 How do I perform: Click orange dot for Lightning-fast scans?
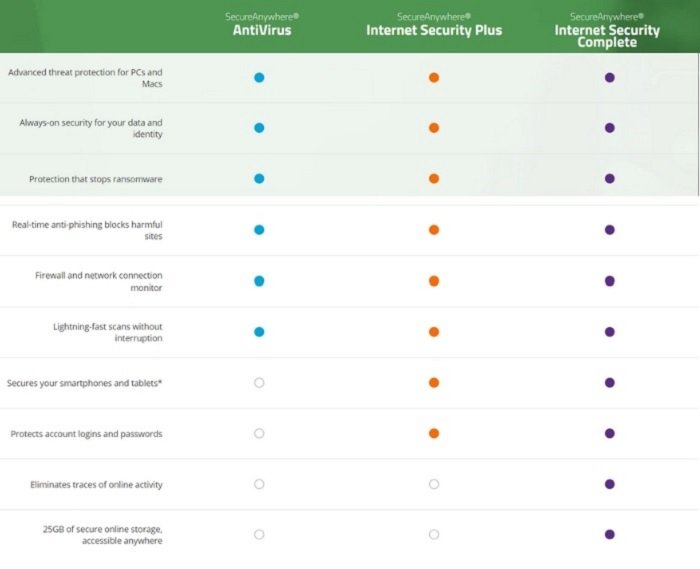pyautogui.click(x=434, y=332)
